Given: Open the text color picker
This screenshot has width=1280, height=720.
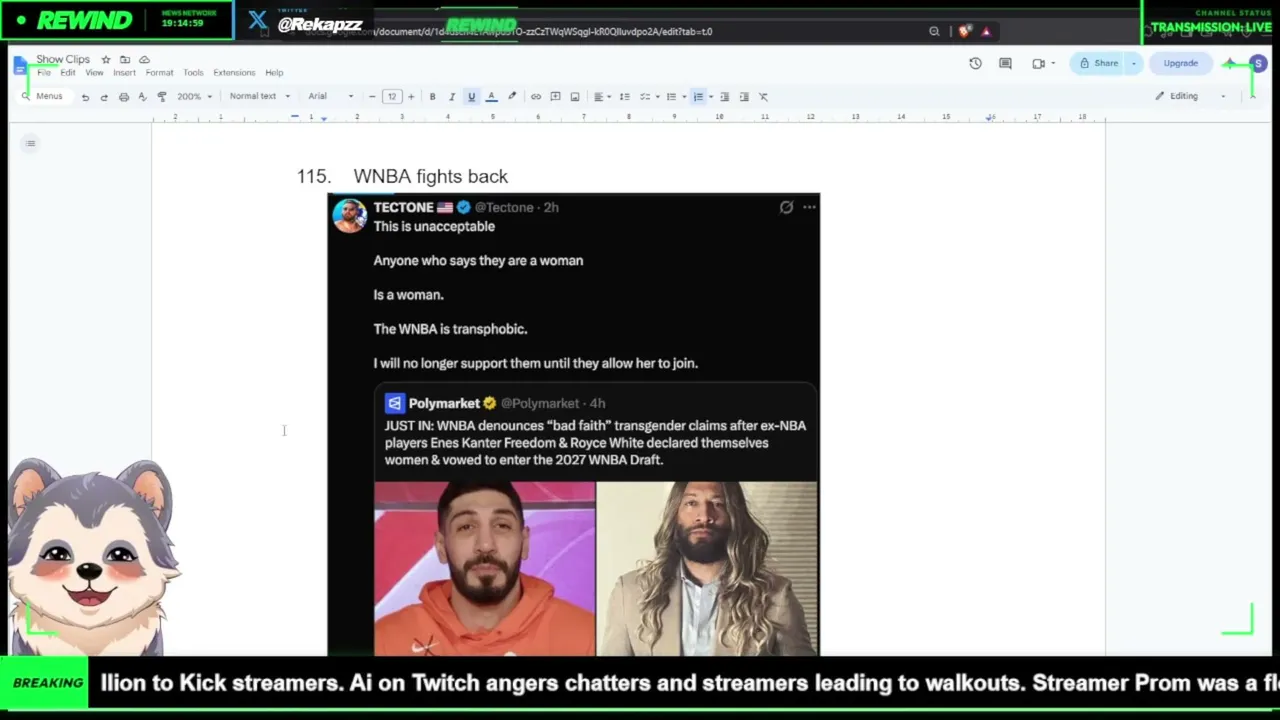Looking at the screenshot, I should pyautogui.click(x=491, y=97).
